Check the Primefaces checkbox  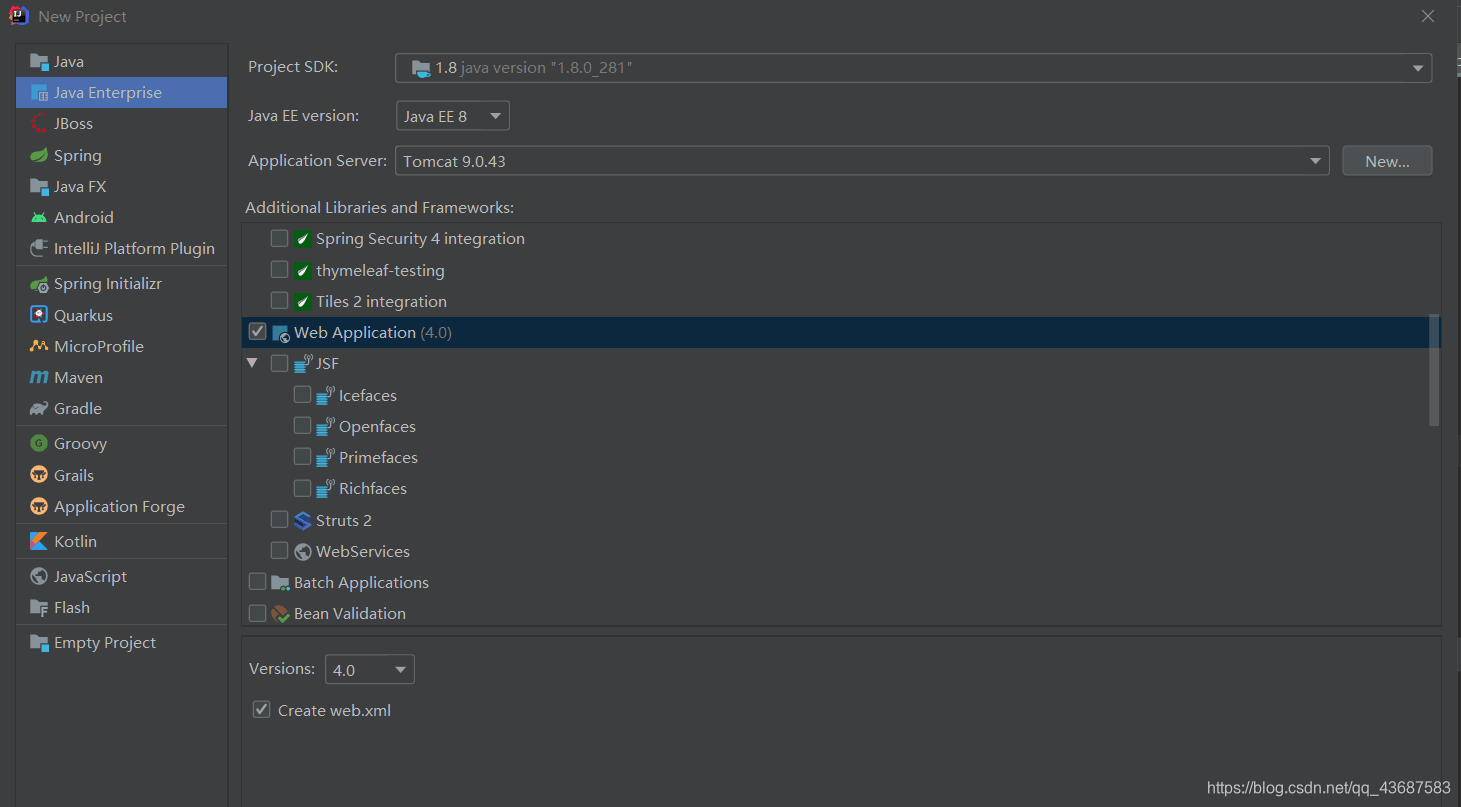pyautogui.click(x=302, y=456)
